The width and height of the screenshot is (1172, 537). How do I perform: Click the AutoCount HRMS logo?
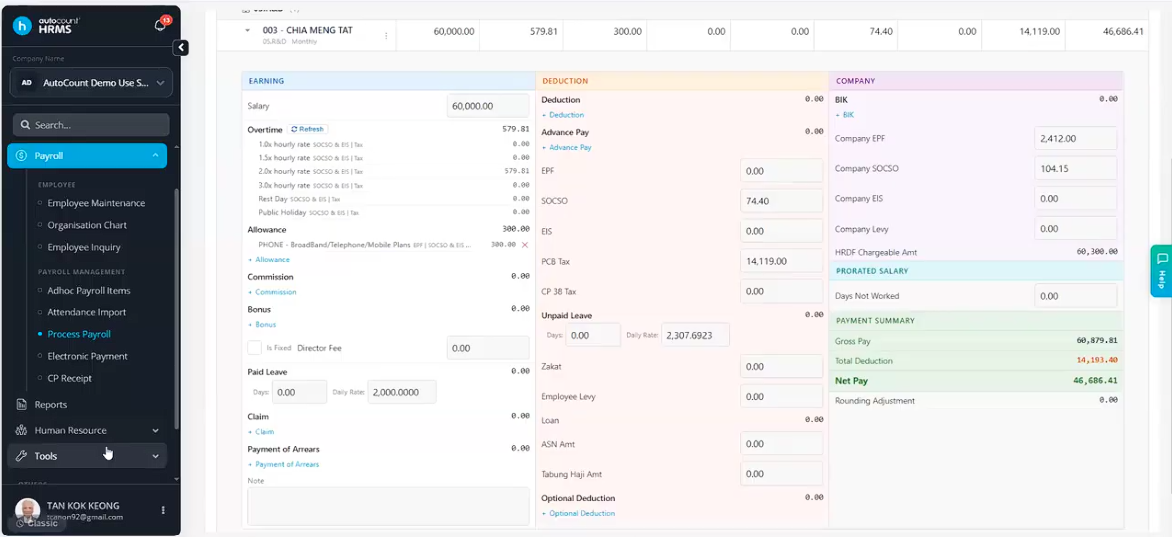tap(47, 25)
